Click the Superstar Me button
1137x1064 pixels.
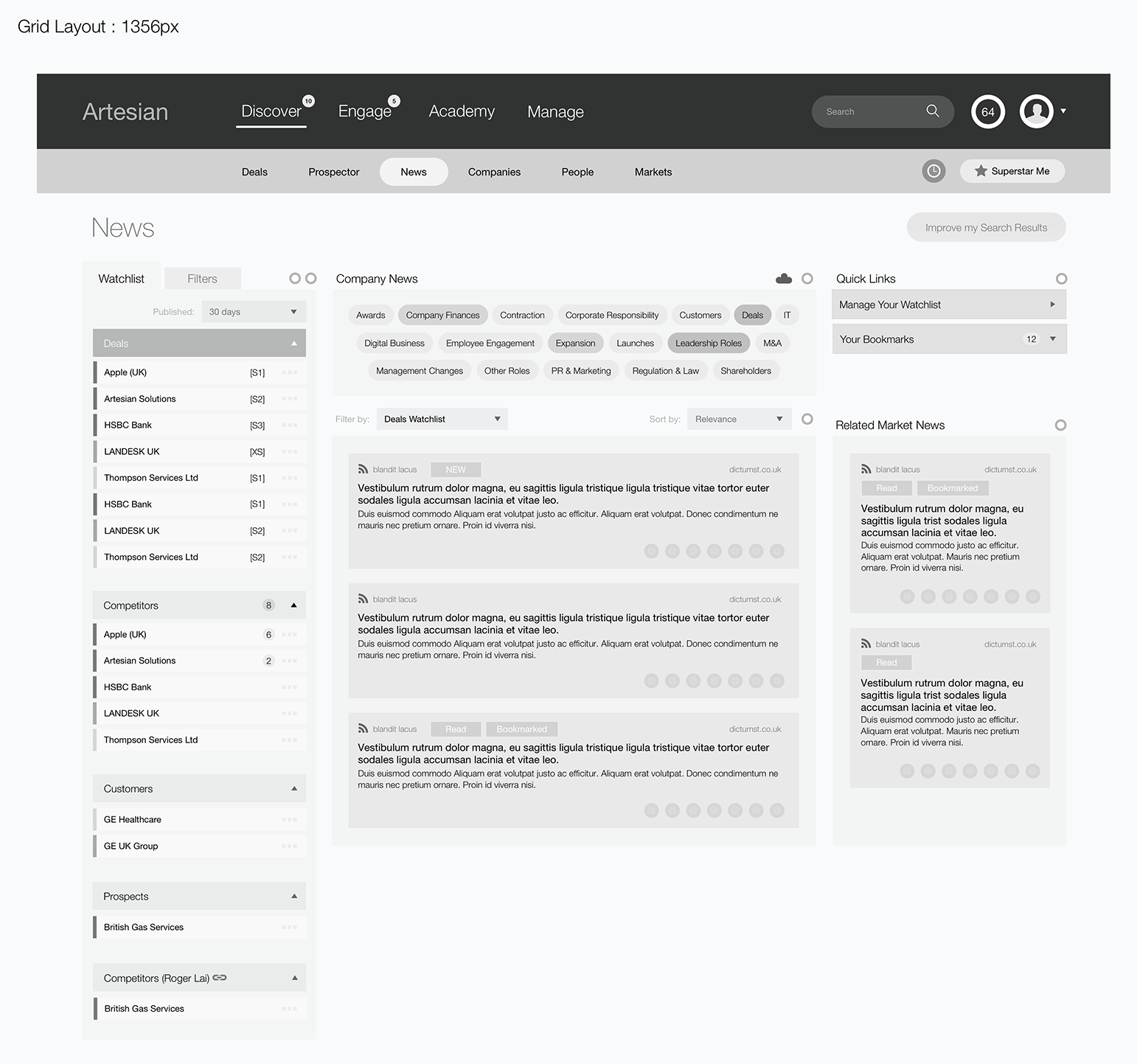point(1012,171)
